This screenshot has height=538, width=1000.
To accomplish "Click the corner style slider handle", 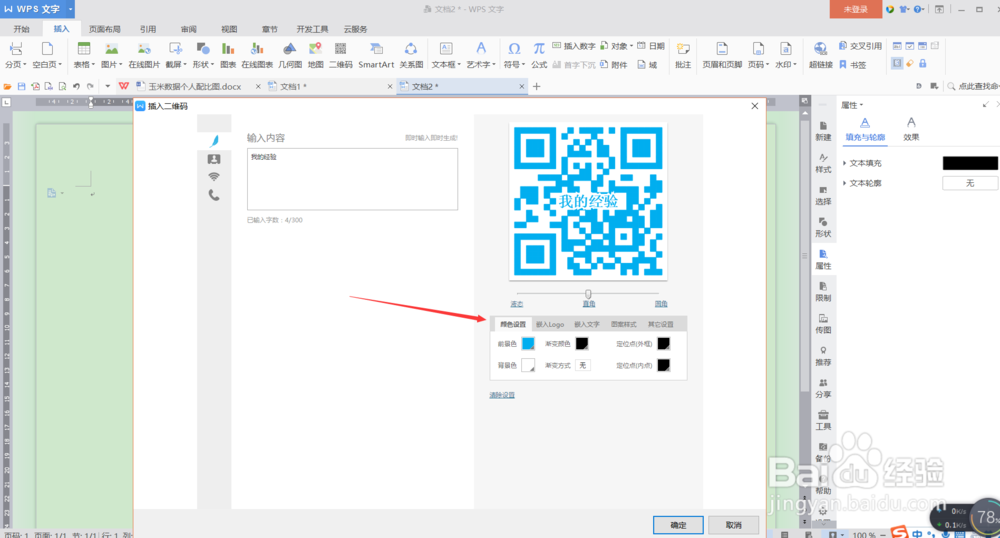I will pyautogui.click(x=588, y=294).
